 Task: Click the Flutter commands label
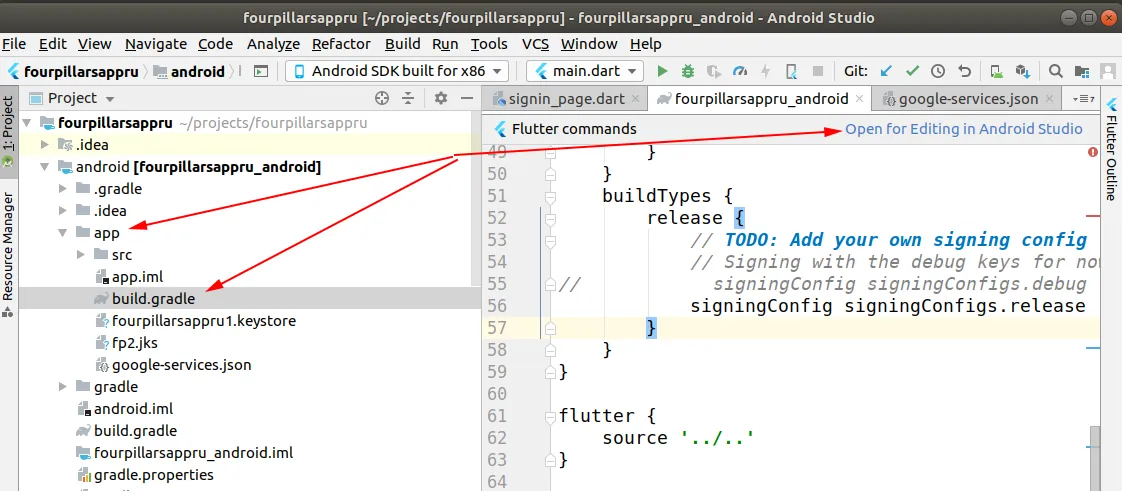(574, 129)
